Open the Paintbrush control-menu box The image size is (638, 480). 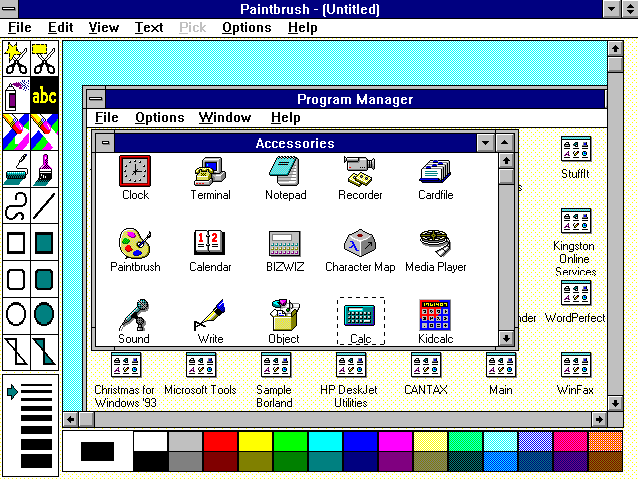(x=9, y=8)
